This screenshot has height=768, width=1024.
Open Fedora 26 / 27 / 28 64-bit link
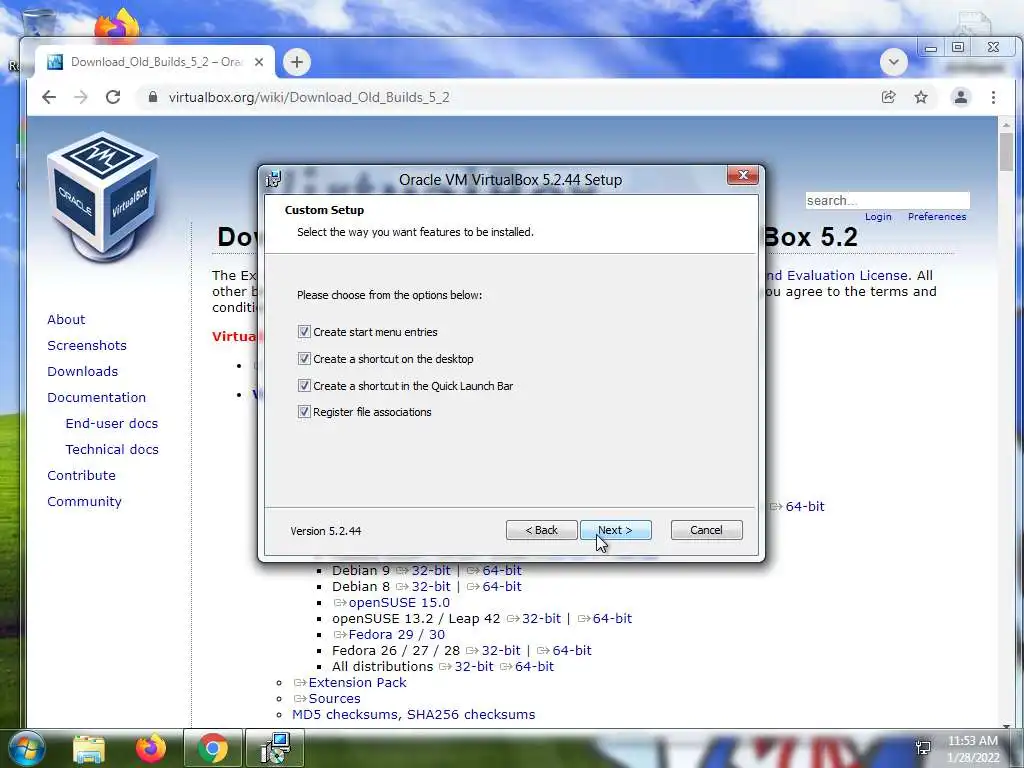[572, 650]
